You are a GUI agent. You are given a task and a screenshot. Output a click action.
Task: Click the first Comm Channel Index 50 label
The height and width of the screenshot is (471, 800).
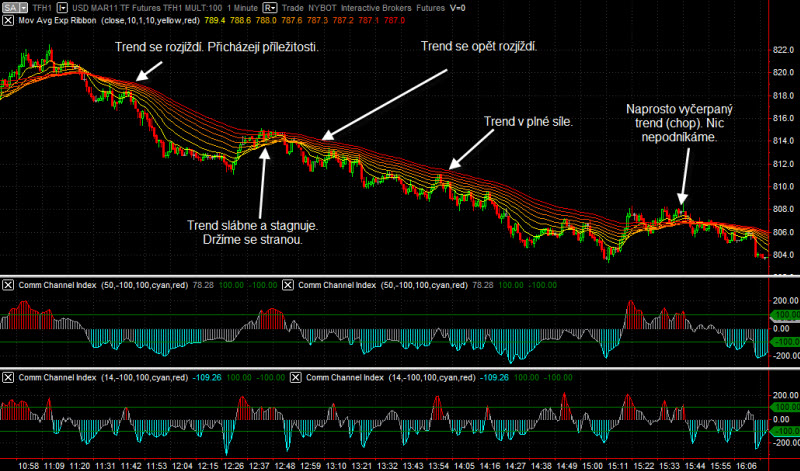(x=57, y=285)
